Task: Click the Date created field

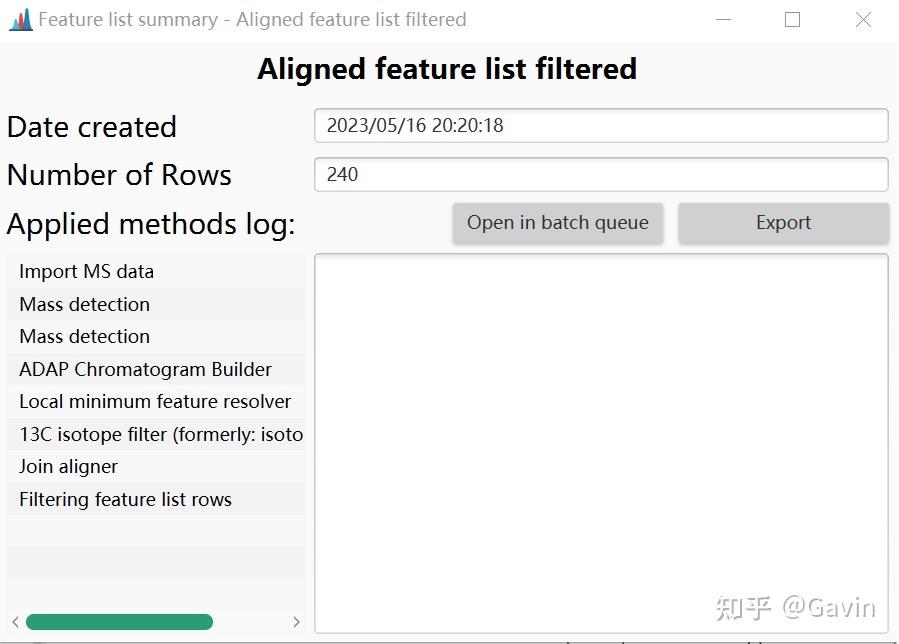Action: 600,126
